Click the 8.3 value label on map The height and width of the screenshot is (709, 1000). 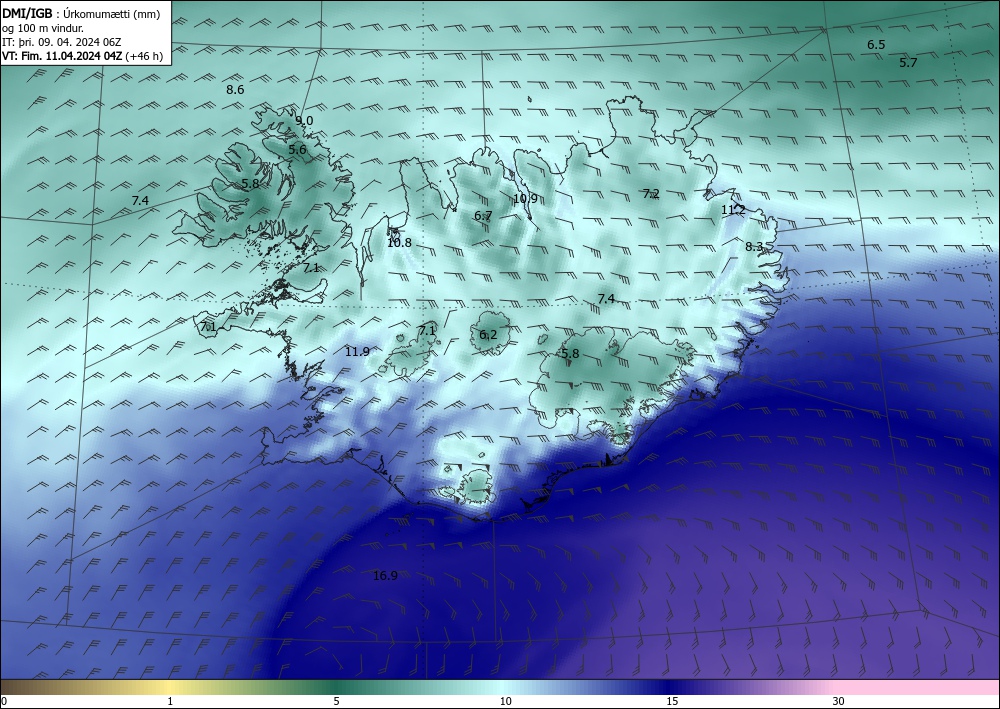754,247
